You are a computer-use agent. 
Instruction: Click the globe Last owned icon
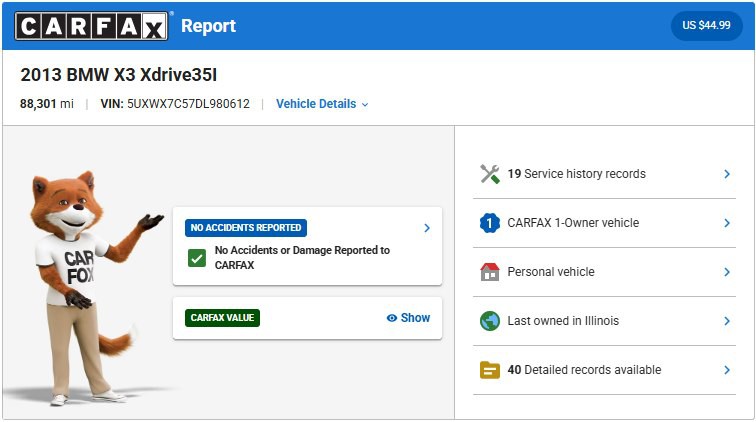click(x=489, y=321)
